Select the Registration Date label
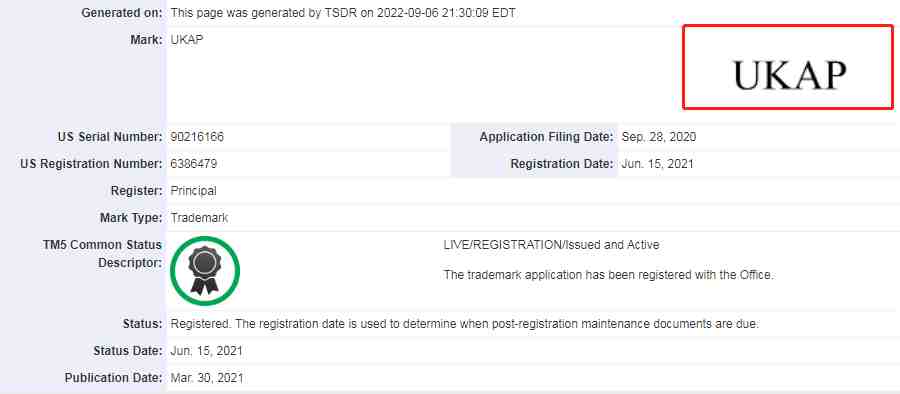Viewport: 900px width, 394px height. (562, 164)
